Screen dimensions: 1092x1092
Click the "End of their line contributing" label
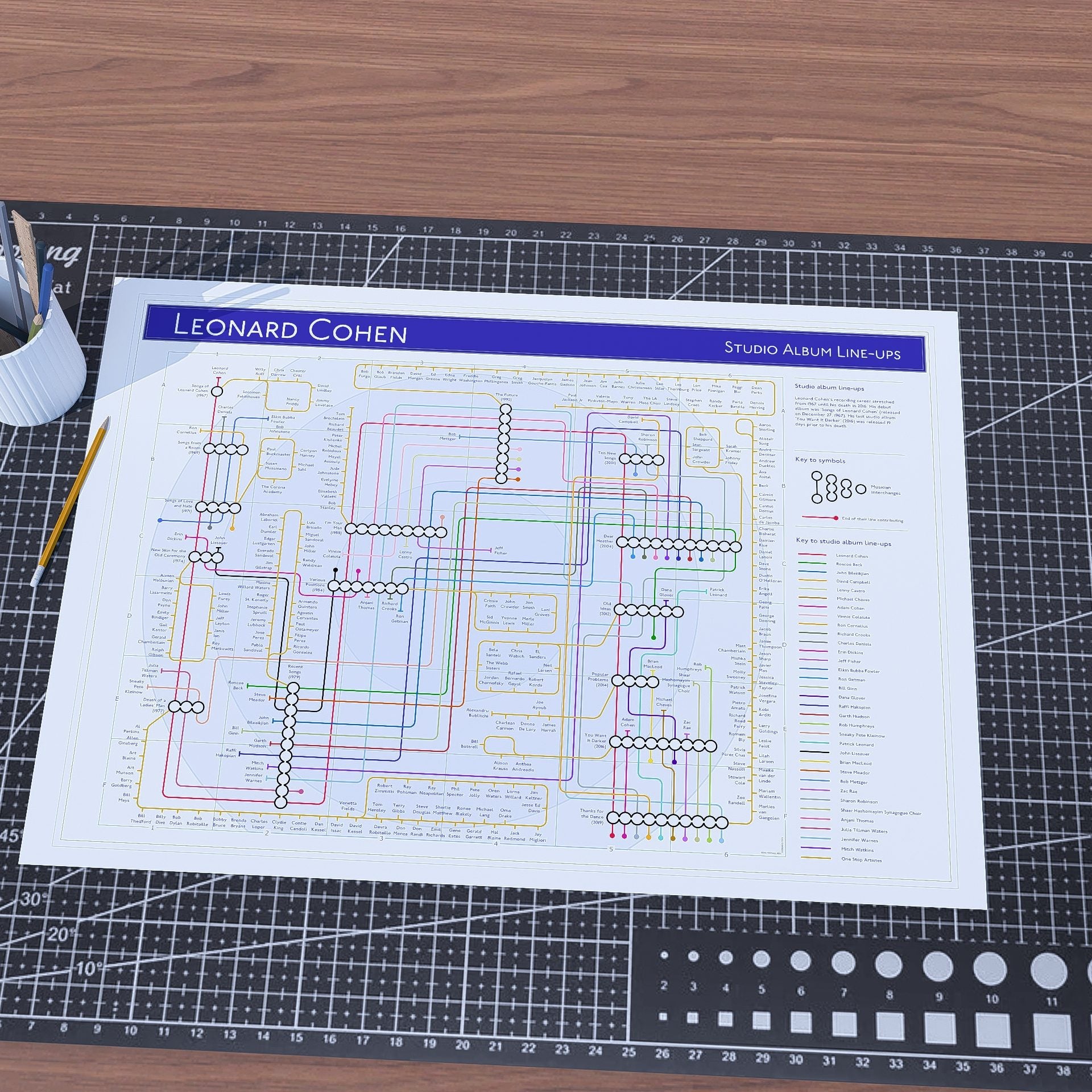(x=872, y=519)
